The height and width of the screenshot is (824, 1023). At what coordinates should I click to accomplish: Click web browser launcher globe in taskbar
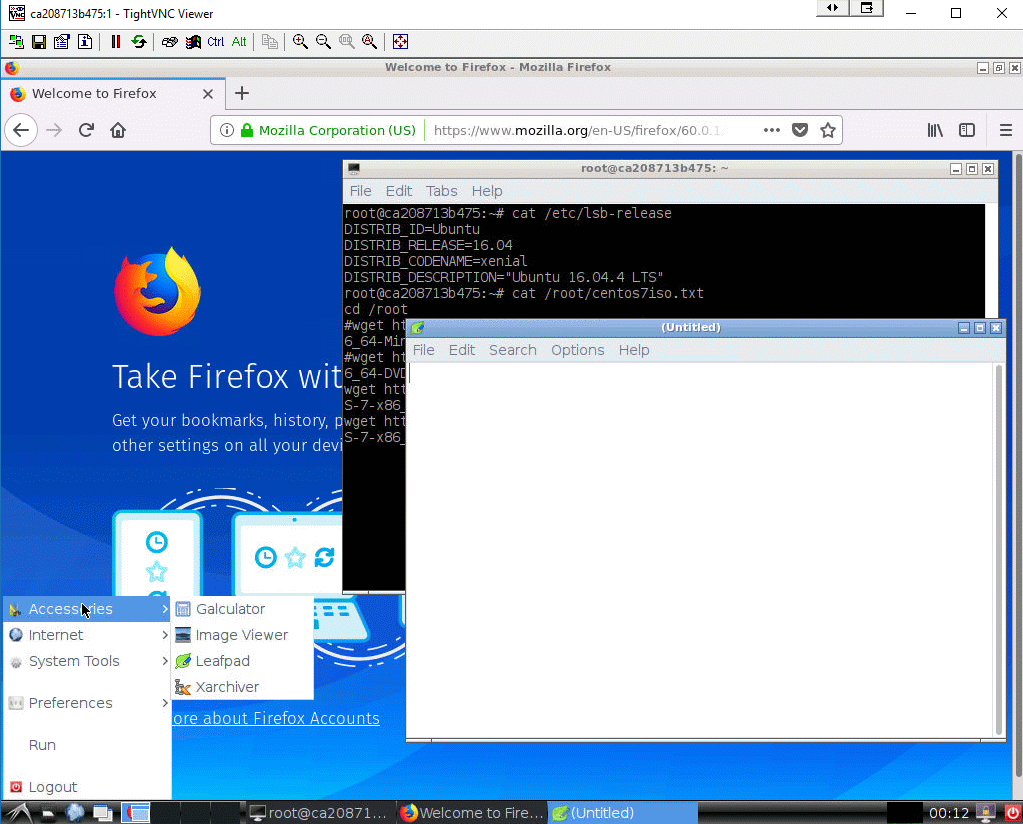[x=75, y=813]
